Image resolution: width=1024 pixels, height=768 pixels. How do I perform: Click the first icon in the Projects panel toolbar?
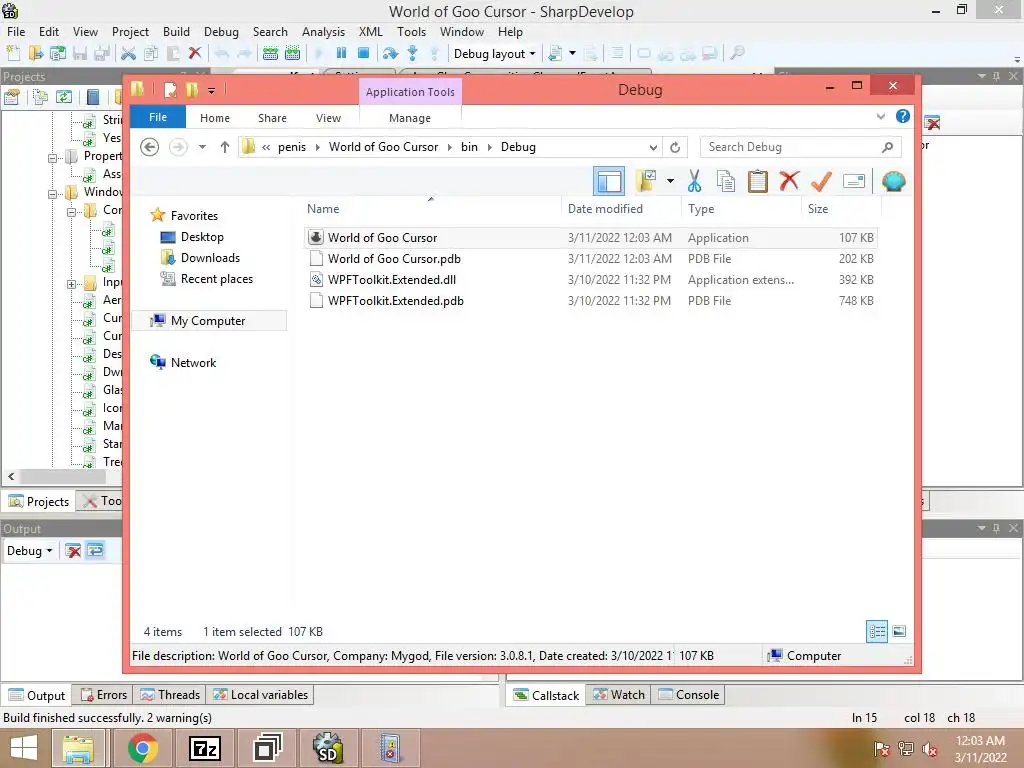point(12,97)
